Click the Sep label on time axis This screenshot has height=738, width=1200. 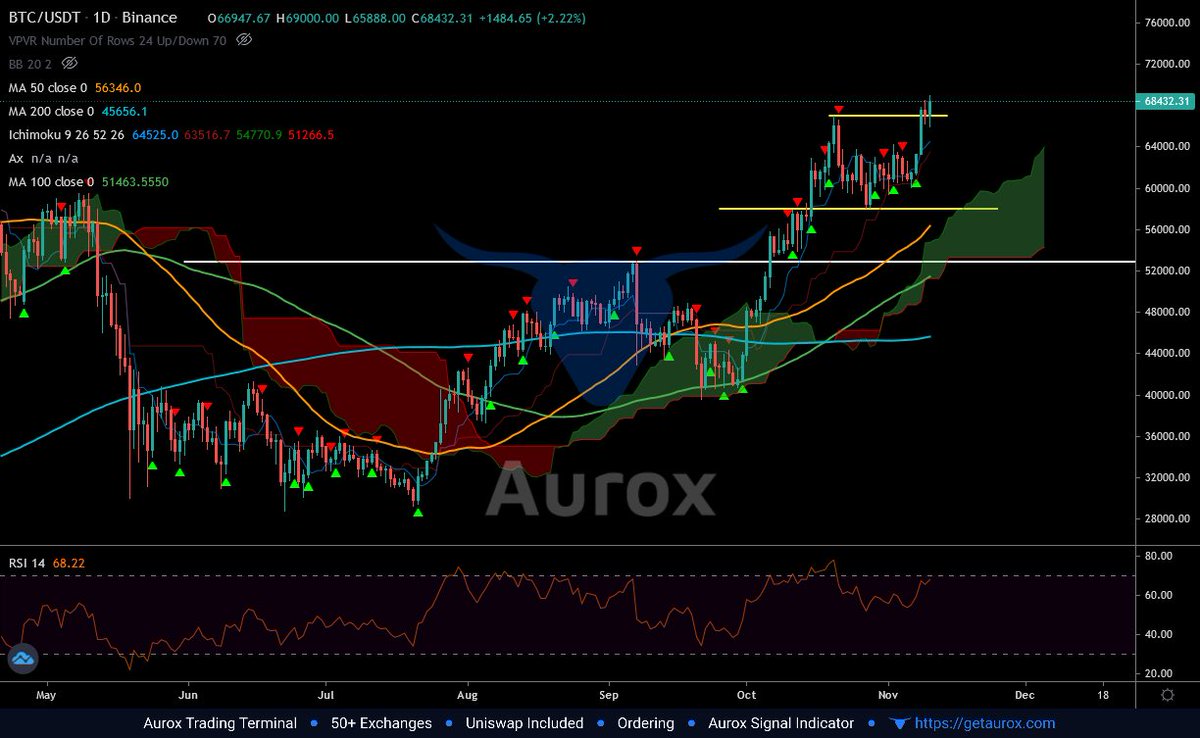(x=609, y=694)
